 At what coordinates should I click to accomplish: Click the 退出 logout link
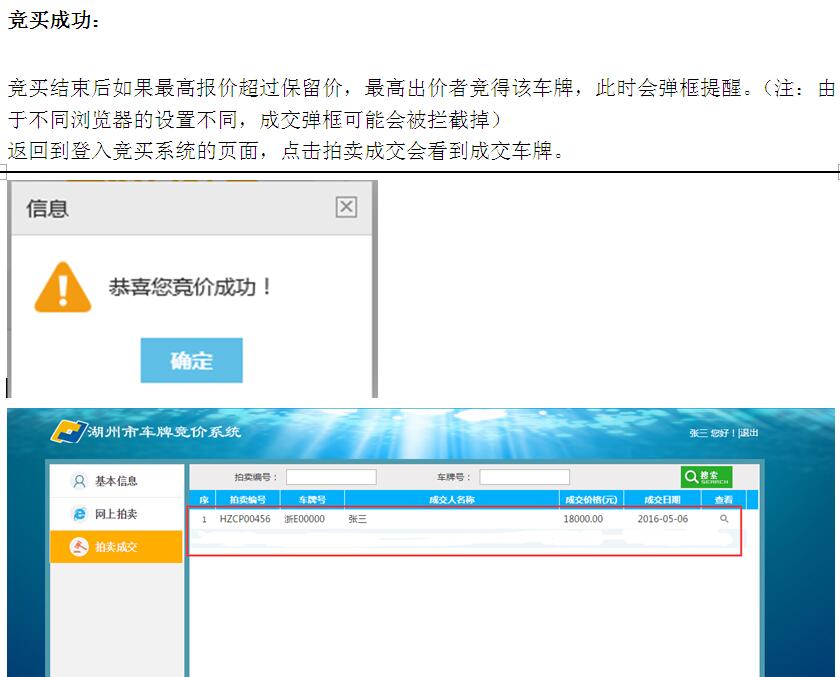(748, 433)
